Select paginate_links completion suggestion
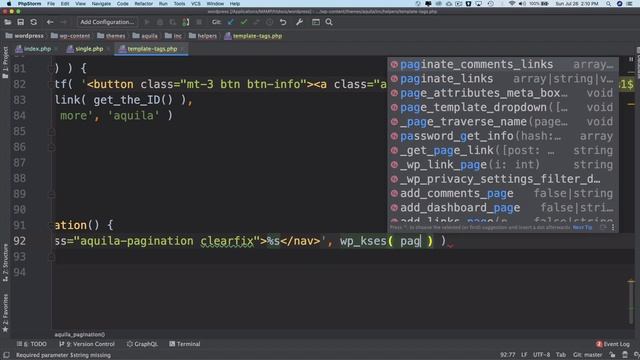 [x=503, y=79]
